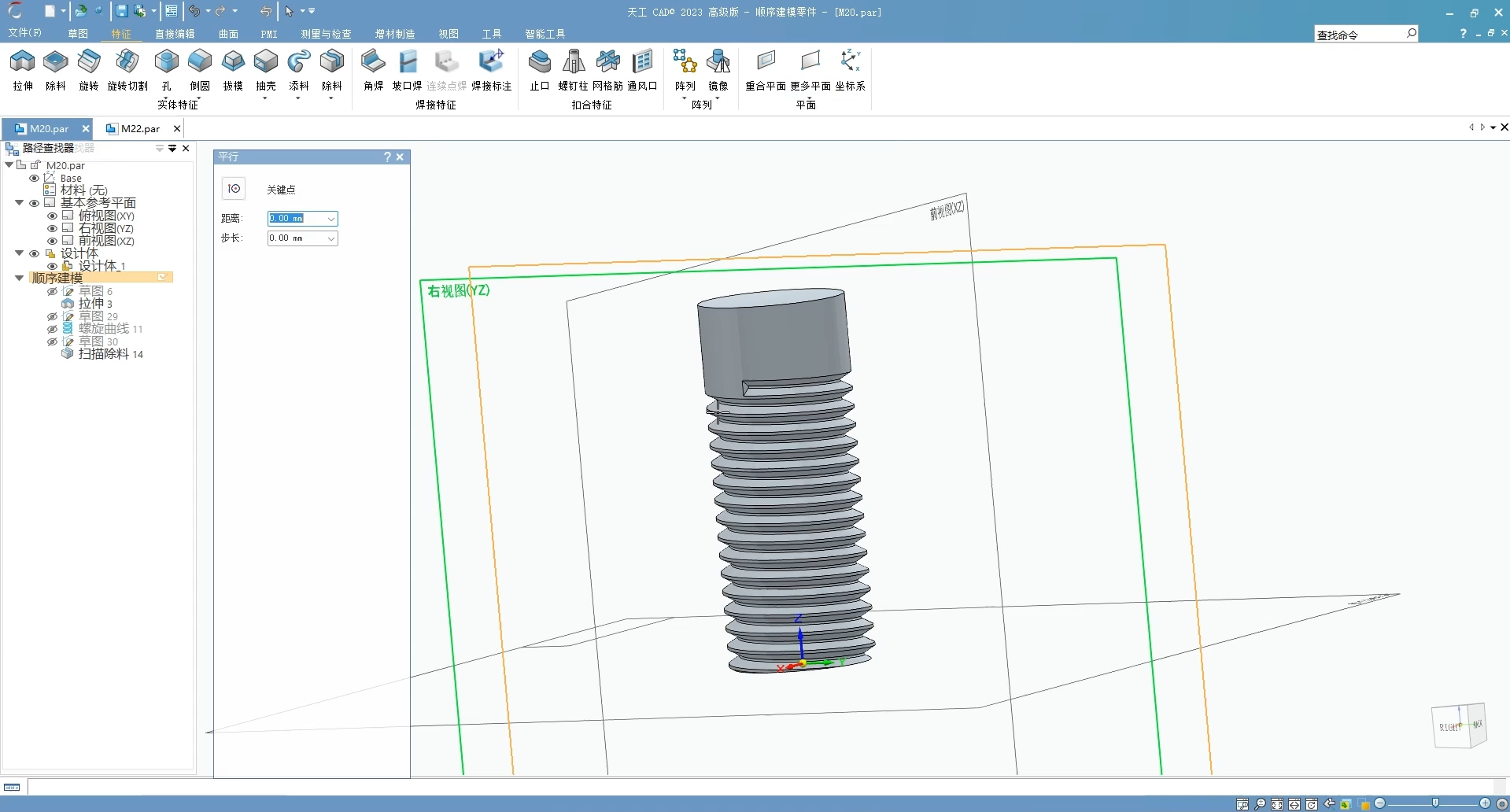Hide the 右视图(YZ) plane

(52, 228)
